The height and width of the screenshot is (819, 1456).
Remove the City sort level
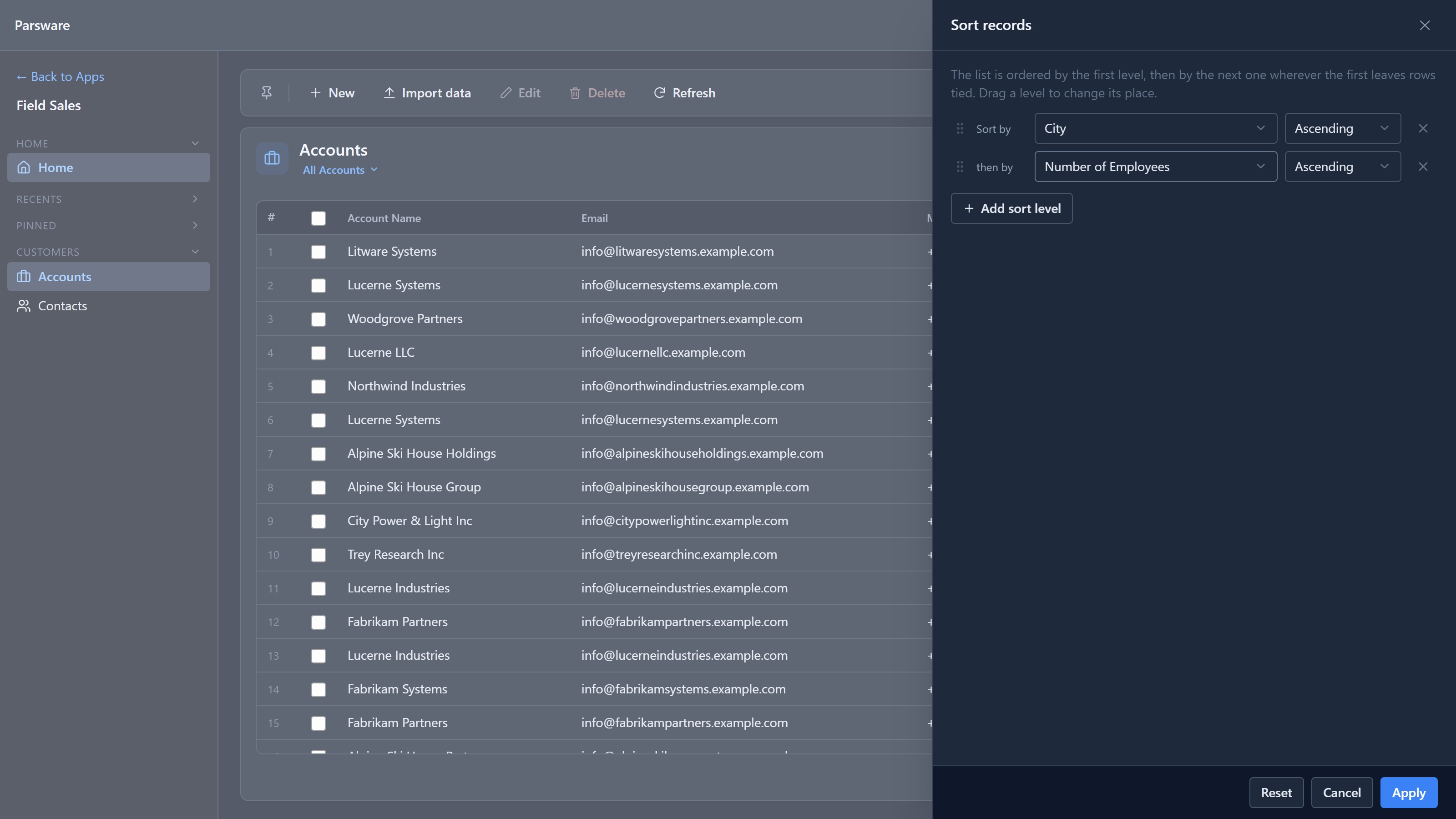point(1423,128)
